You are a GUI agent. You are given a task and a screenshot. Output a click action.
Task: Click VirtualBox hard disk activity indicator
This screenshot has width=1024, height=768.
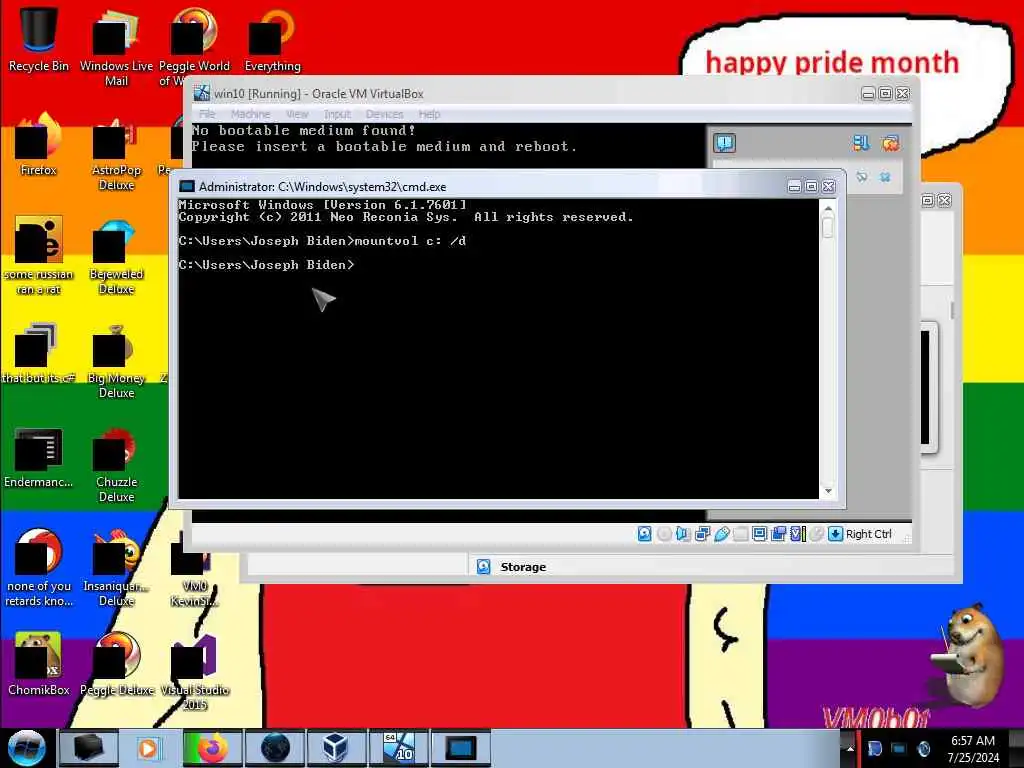pyautogui.click(x=645, y=534)
